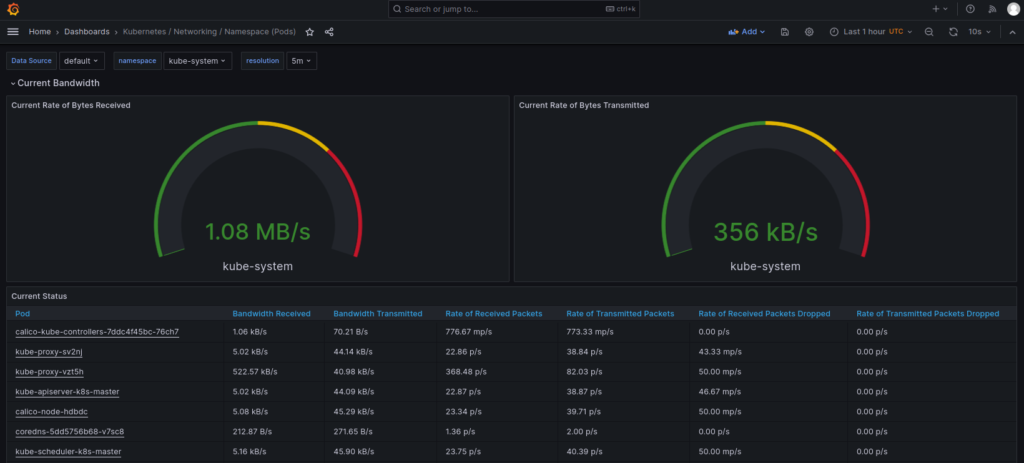Open the Last 1 hour time picker
Viewport: 1024px width, 463px height.
[x=870, y=32]
